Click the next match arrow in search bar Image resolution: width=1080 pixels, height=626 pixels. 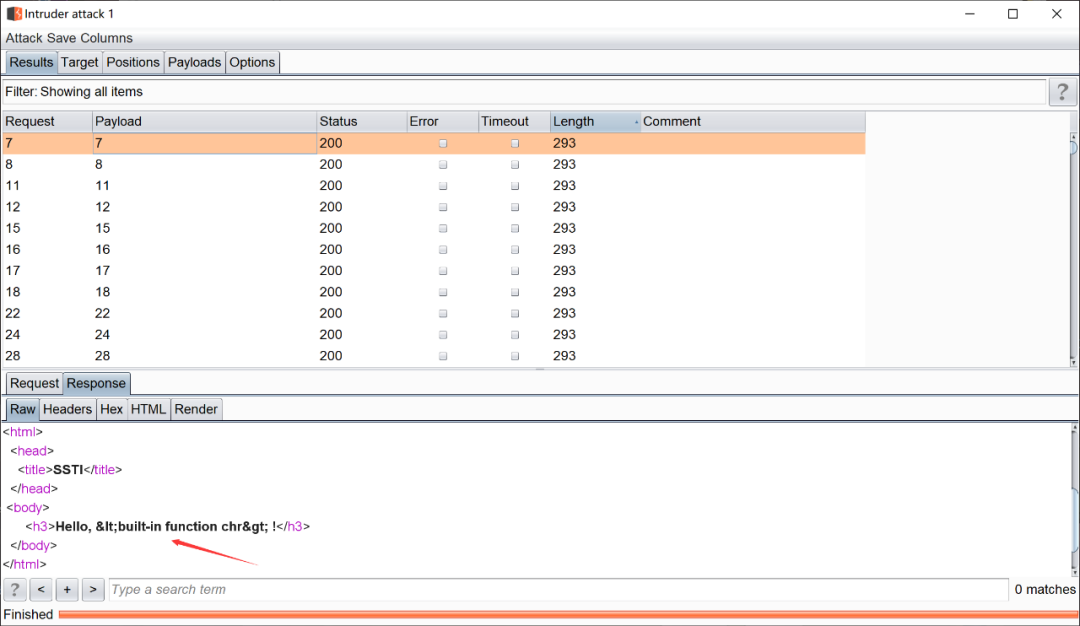(x=93, y=589)
